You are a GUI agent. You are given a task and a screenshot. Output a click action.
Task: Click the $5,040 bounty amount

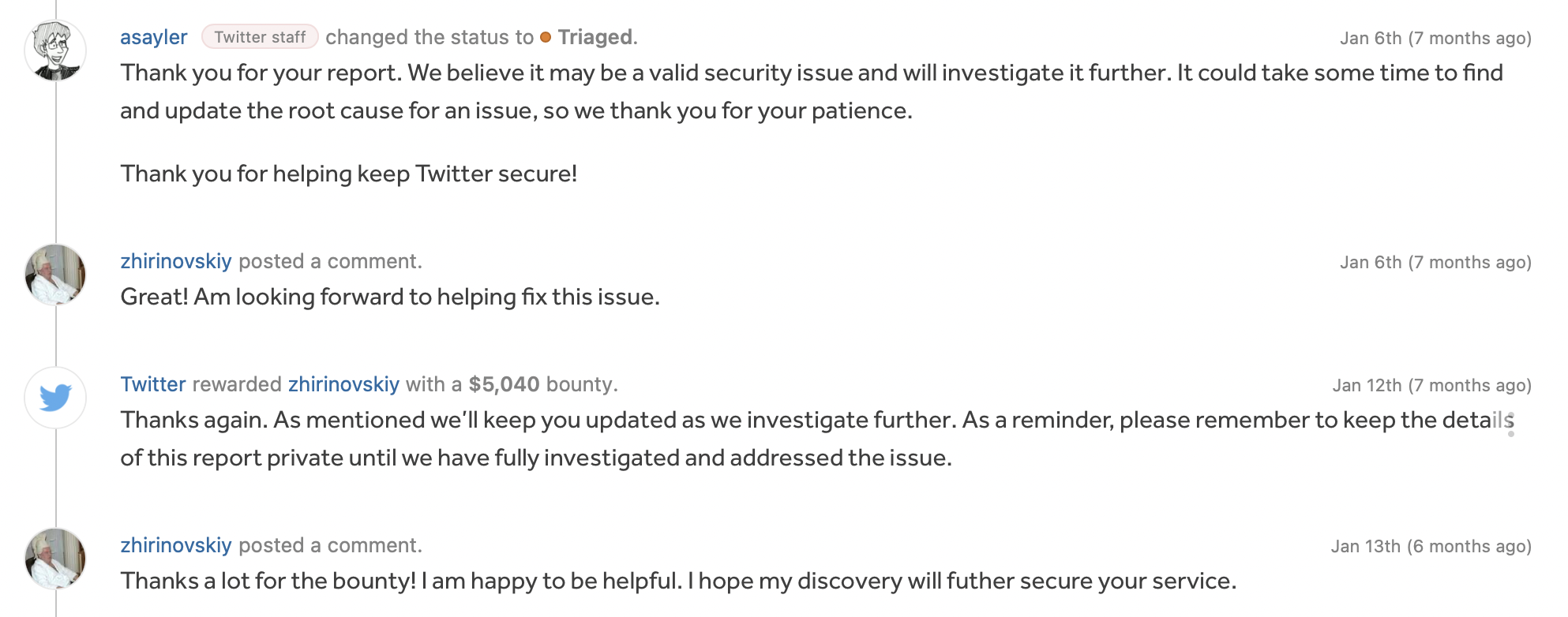504,384
